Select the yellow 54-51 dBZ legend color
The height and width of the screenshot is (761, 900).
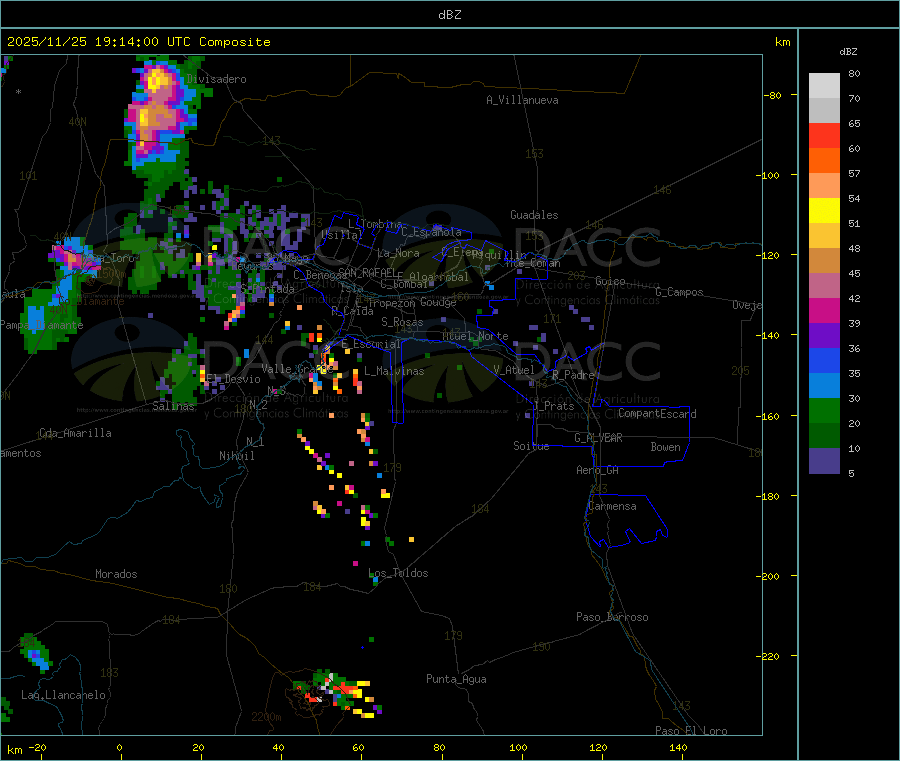(x=824, y=211)
